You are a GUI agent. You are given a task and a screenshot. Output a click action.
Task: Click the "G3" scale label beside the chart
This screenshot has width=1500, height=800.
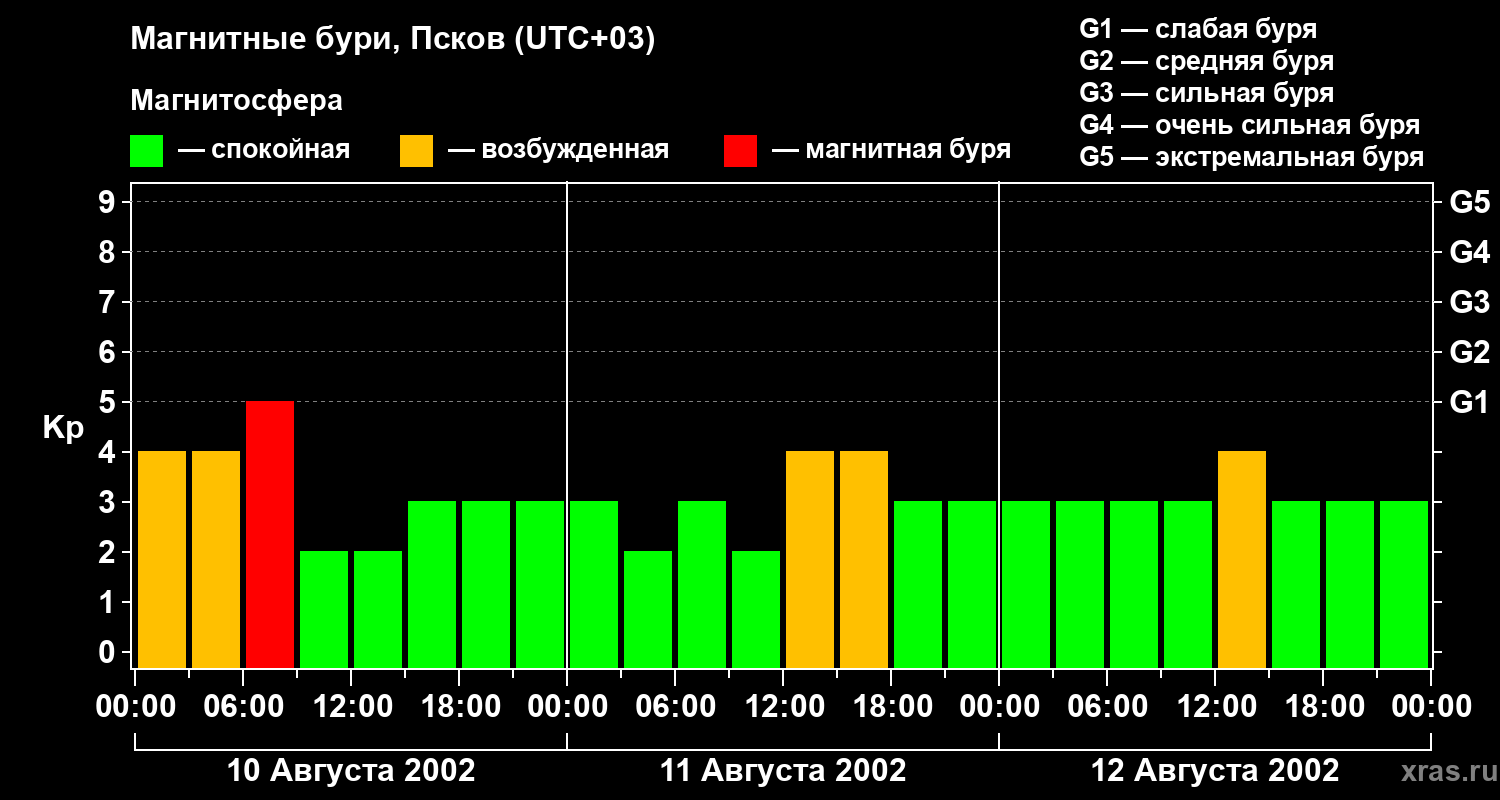point(1470,302)
